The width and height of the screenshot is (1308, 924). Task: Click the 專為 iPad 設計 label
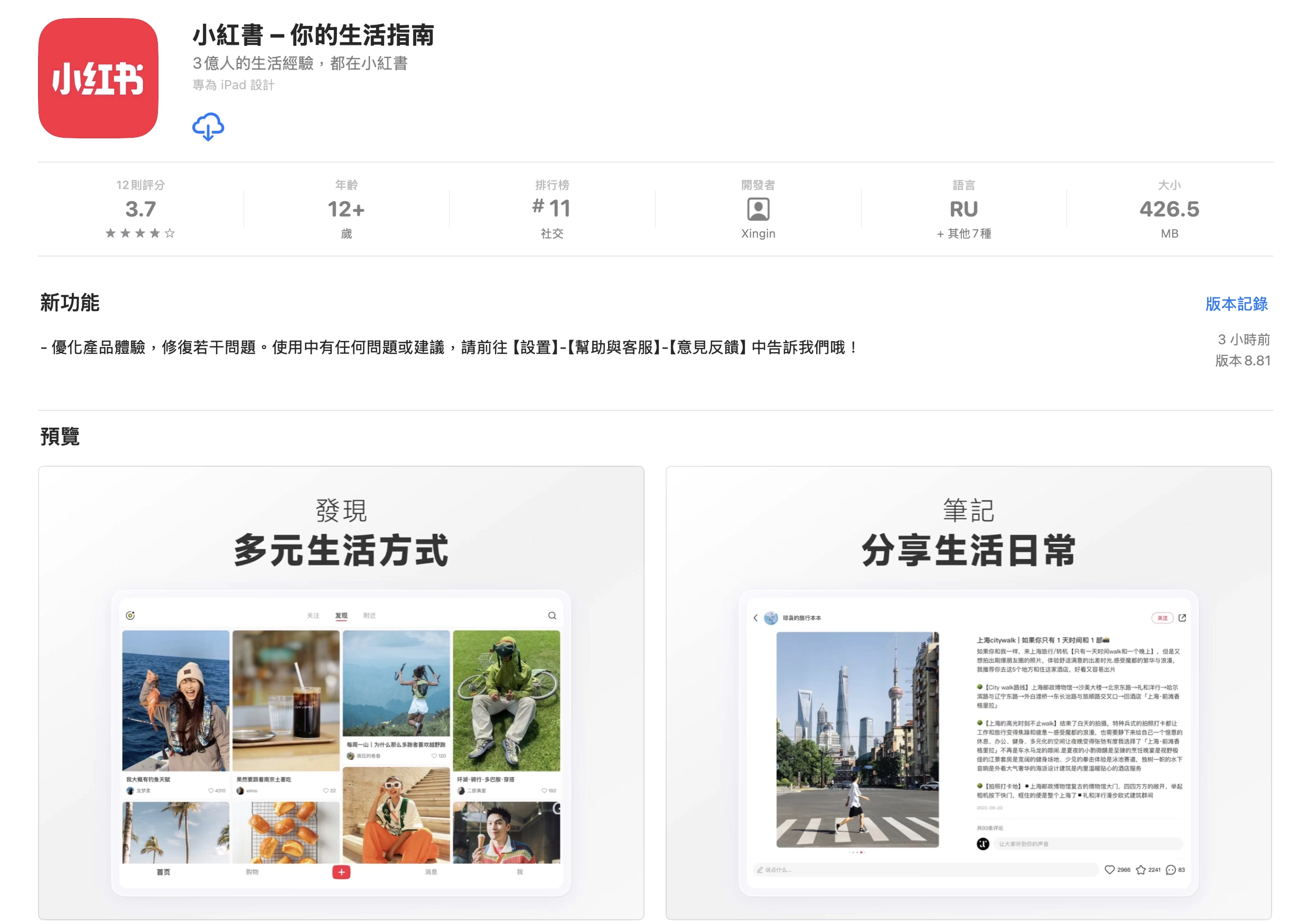(233, 85)
